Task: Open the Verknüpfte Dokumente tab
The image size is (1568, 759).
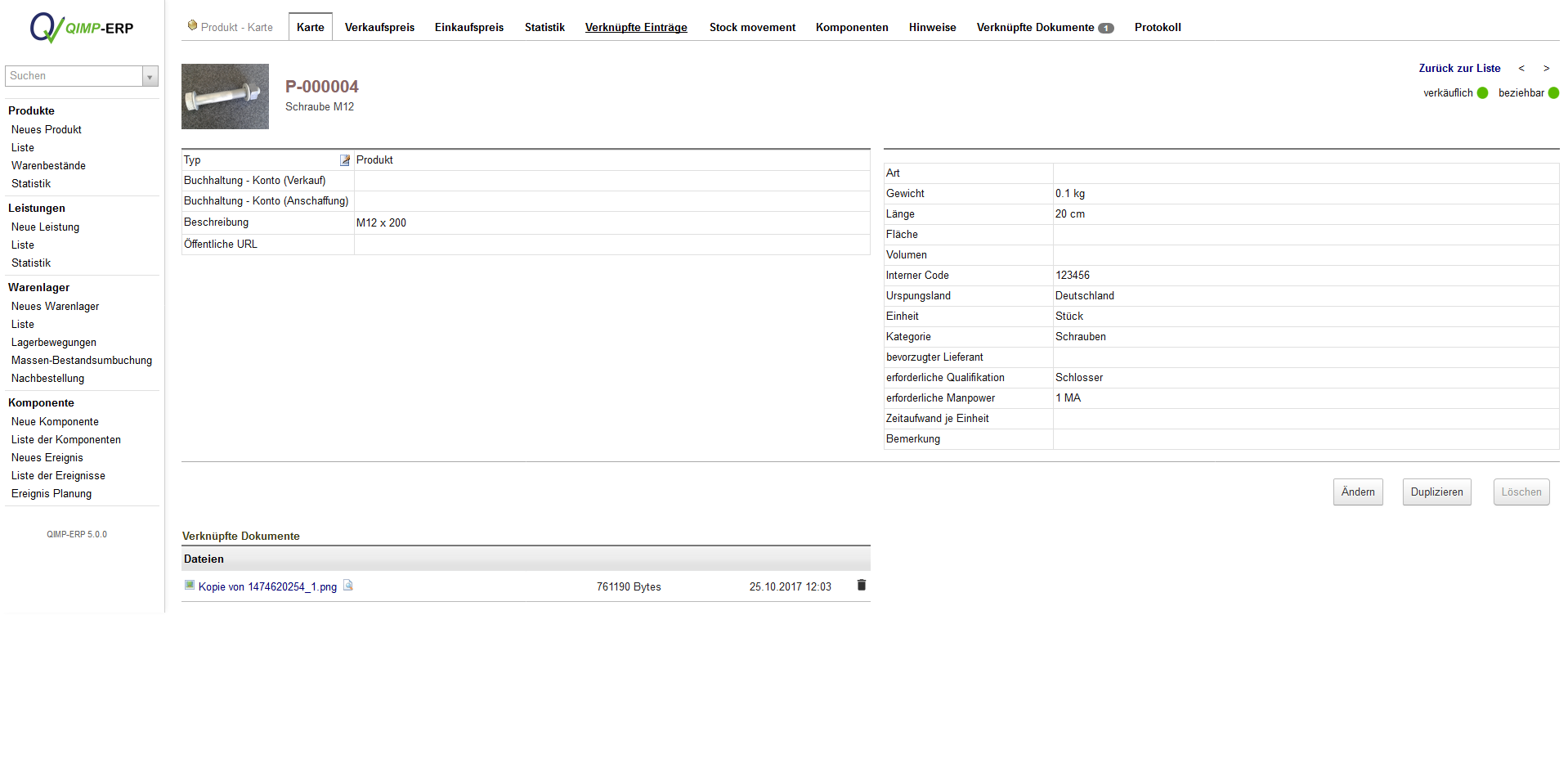Action: (x=1044, y=28)
